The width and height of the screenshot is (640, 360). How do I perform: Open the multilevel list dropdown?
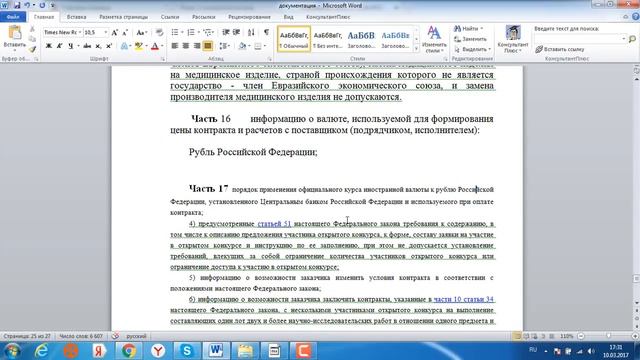[x=213, y=32]
